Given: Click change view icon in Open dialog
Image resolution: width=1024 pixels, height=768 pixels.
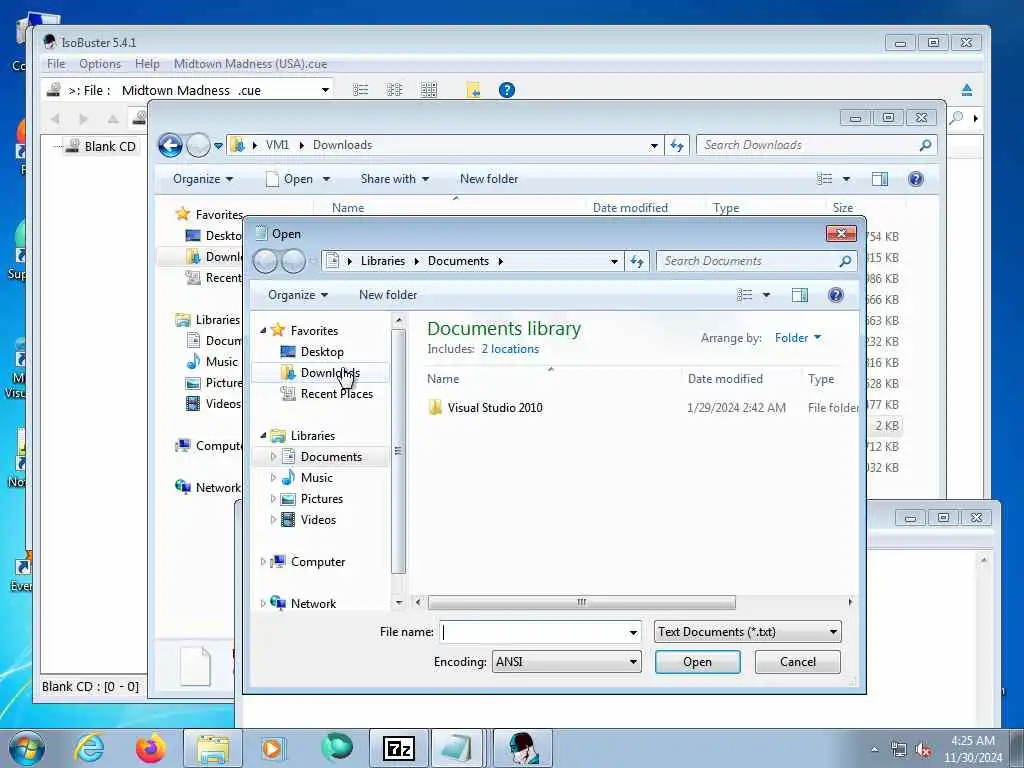Looking at the screenshot, I should pos(744,295).
